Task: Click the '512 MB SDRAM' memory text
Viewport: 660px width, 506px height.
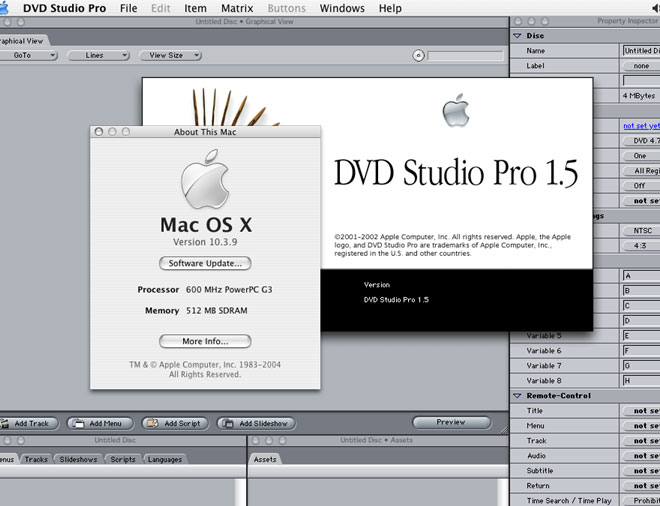Action: click(217, 311)
